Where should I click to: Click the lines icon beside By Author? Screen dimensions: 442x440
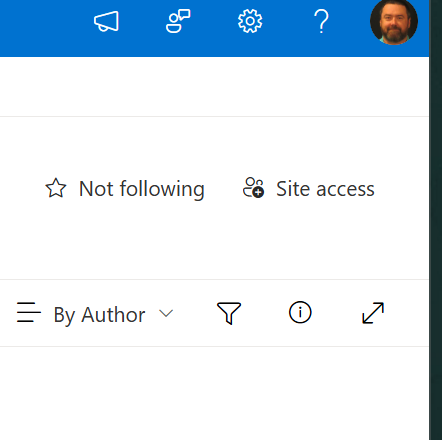tap(29, 312)
